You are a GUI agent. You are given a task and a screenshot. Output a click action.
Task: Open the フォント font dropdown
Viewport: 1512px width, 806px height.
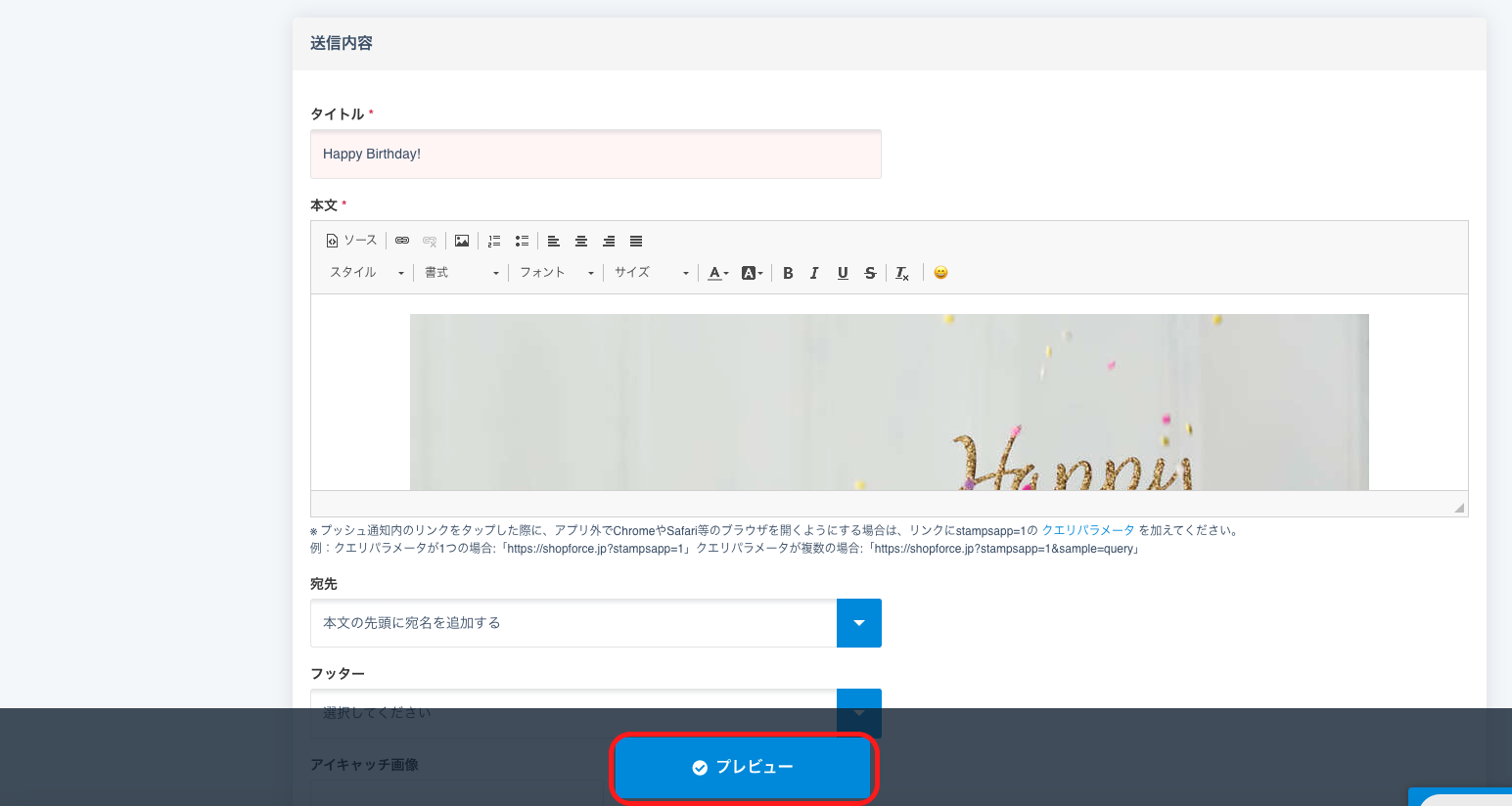click(556, 273)
